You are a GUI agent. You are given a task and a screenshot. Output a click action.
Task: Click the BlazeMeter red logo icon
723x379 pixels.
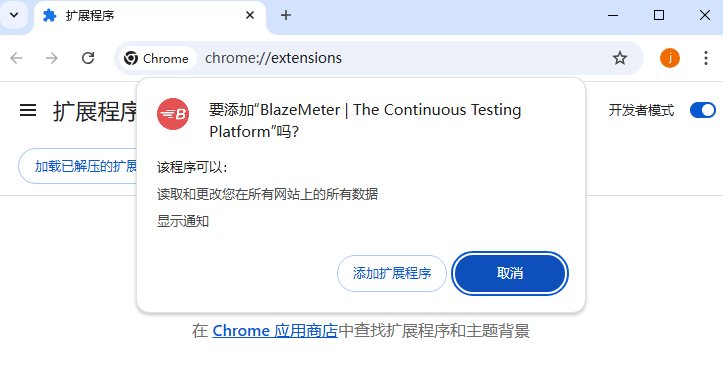173,114
